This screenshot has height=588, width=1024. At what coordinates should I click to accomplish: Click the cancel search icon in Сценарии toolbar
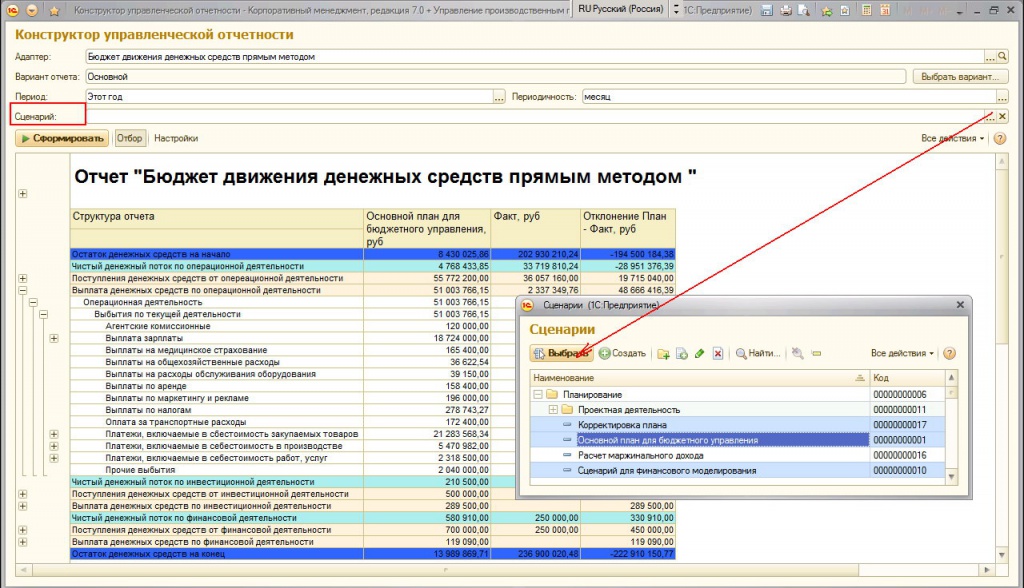point(797,353)
